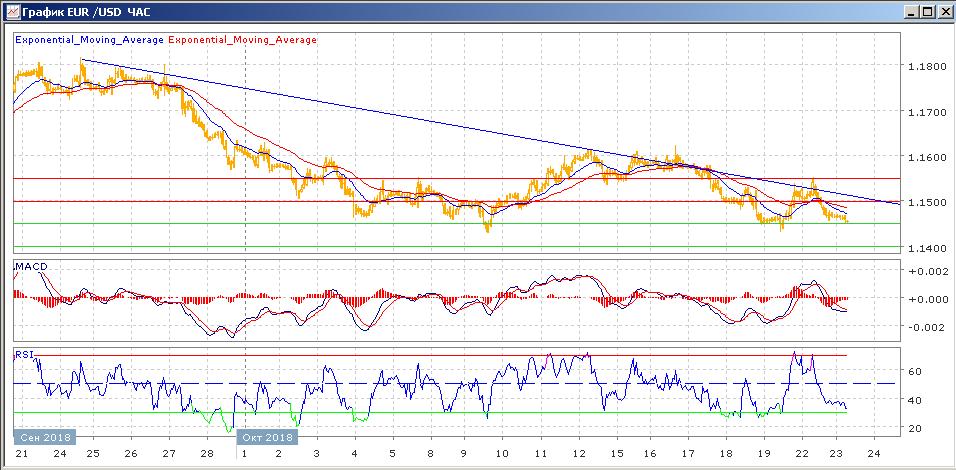The height and width of the screenshot is (470, 956).
Task: Minimize the EUR/USD chart window
Action: tap(910, 11)
